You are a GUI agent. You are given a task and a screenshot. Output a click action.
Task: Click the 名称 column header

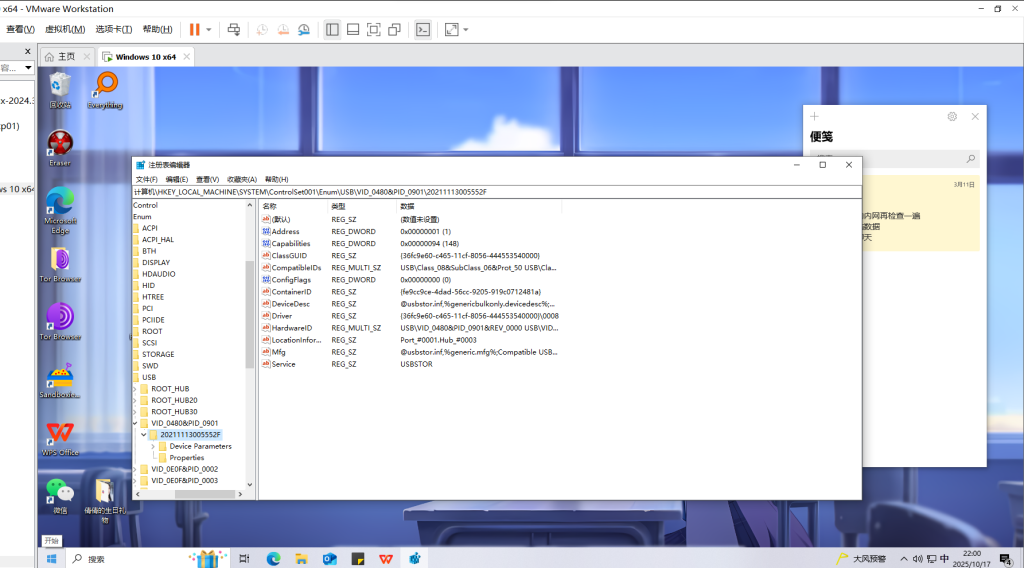click(x=270, y=206)
